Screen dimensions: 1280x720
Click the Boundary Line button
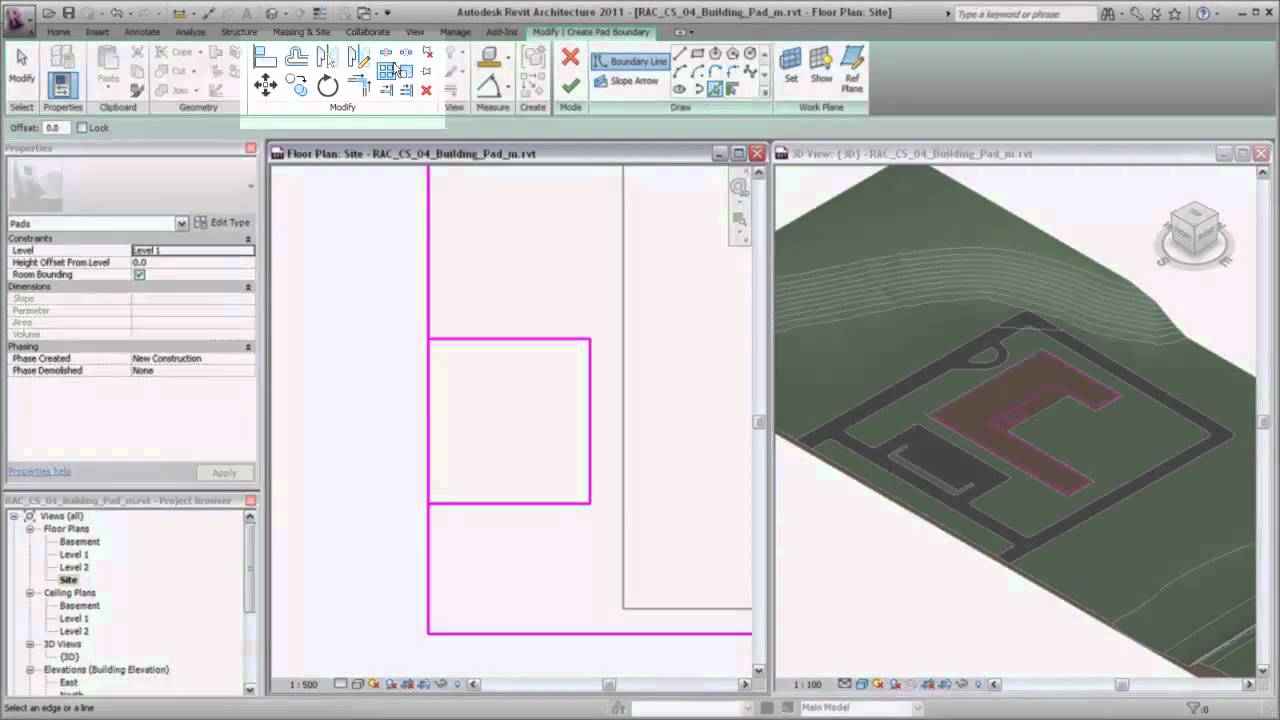coord(630,61)
